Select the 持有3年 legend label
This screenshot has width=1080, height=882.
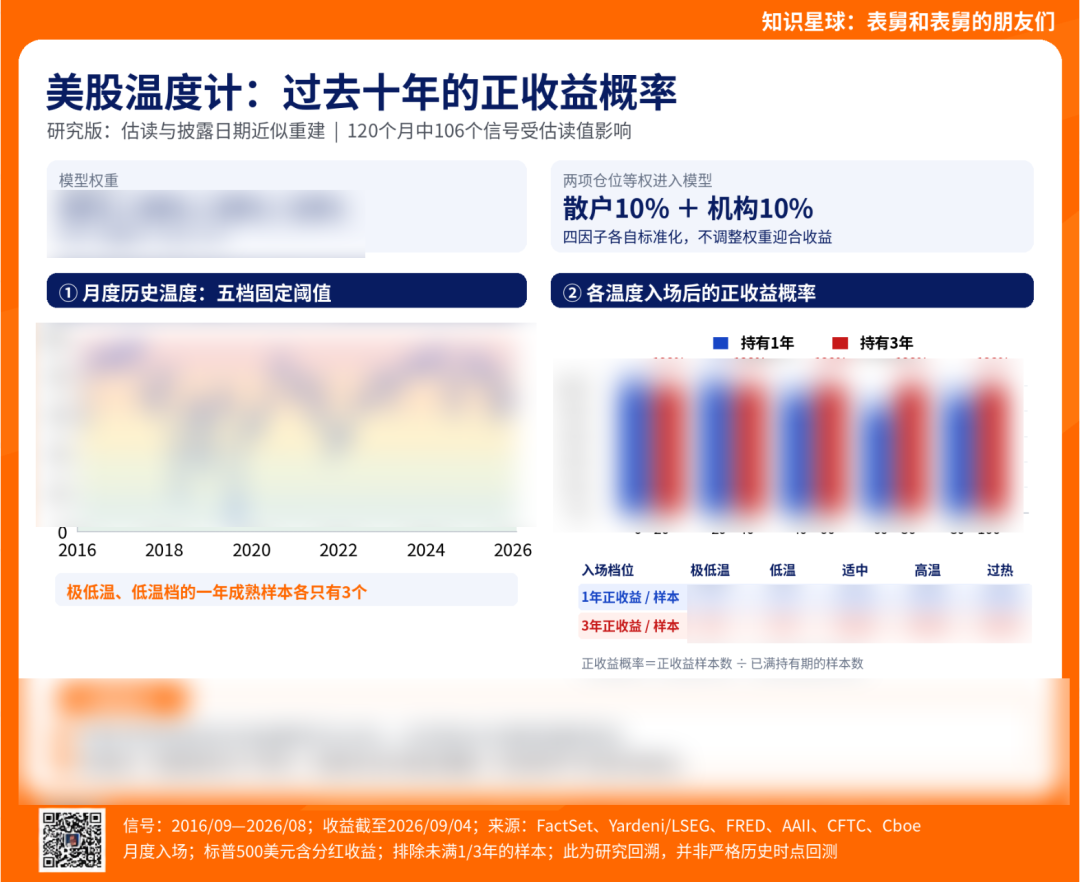886,343
